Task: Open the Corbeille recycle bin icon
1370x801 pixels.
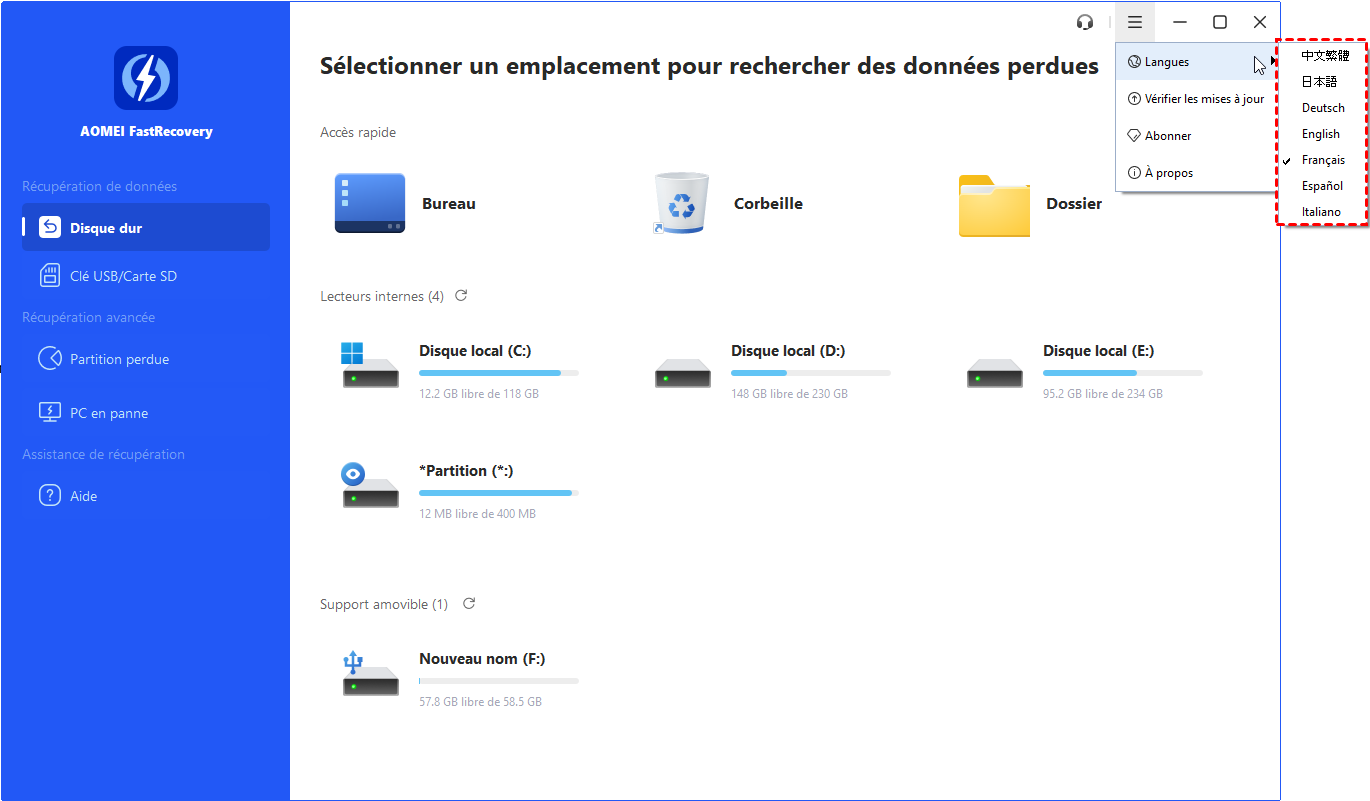Action: [x=681, y=203]
